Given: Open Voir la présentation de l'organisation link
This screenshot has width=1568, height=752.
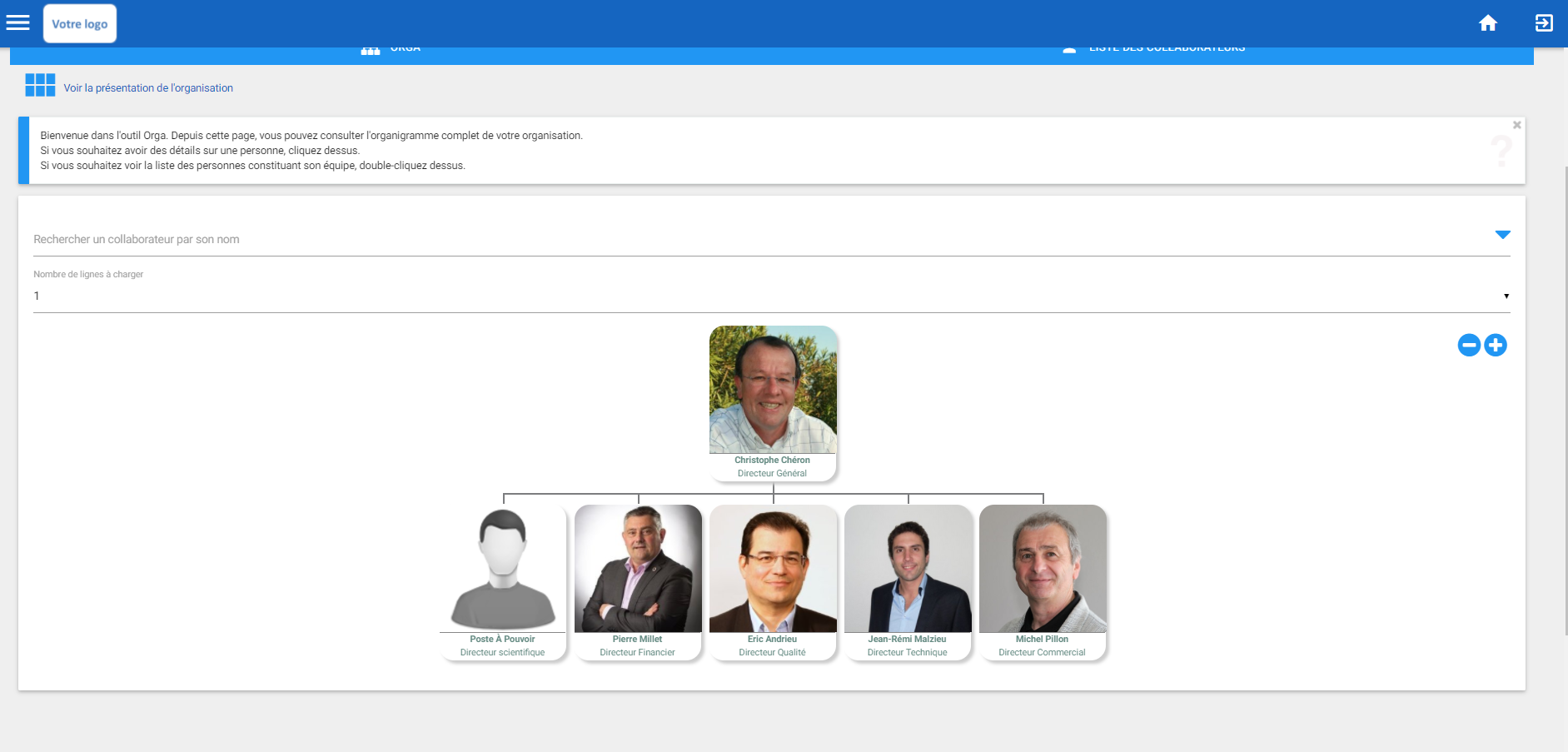Looking at the screenshot, I should click(x=148, y=88).
